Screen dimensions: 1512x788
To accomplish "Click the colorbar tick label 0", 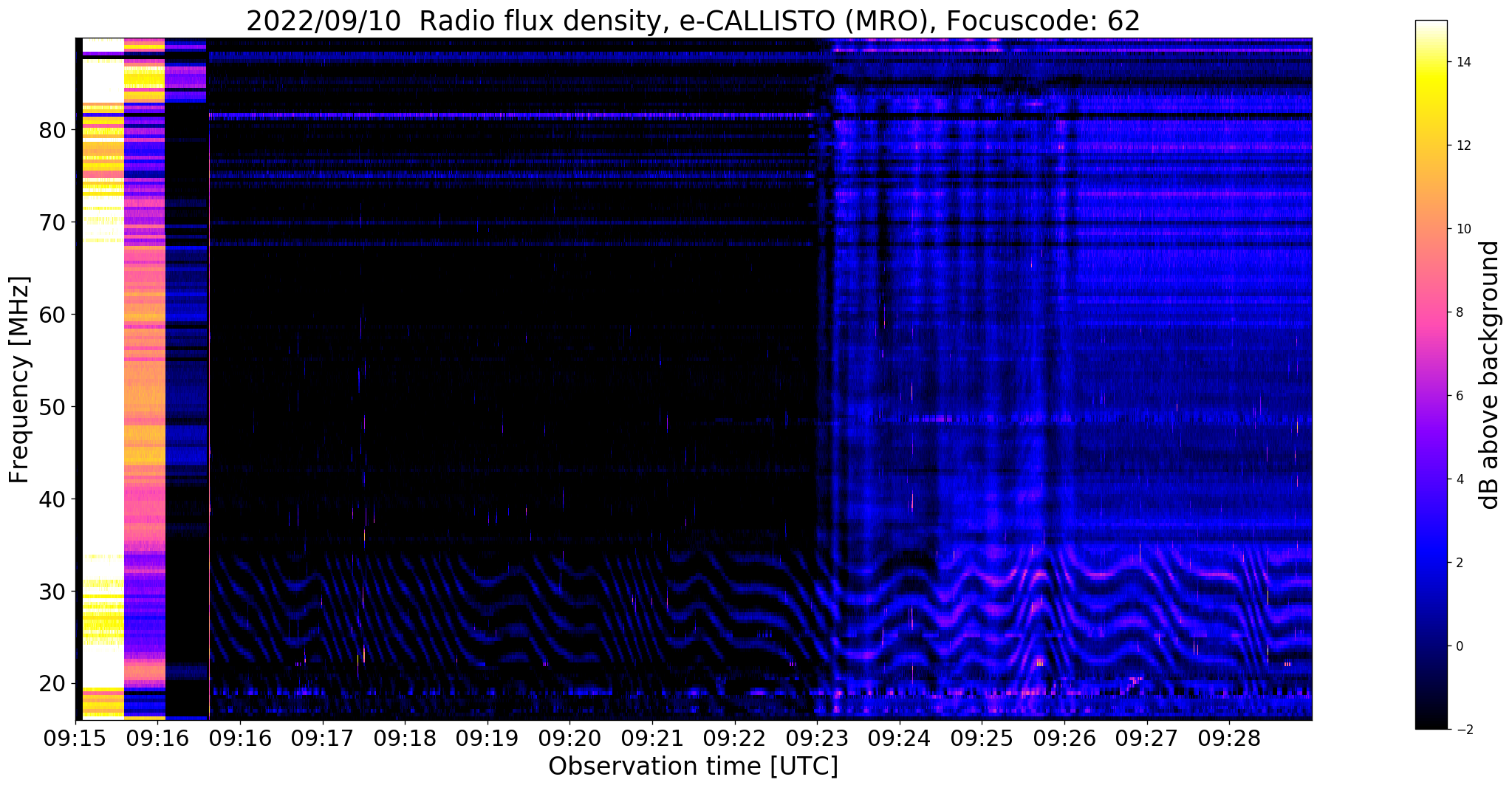I will point(1459,646).
